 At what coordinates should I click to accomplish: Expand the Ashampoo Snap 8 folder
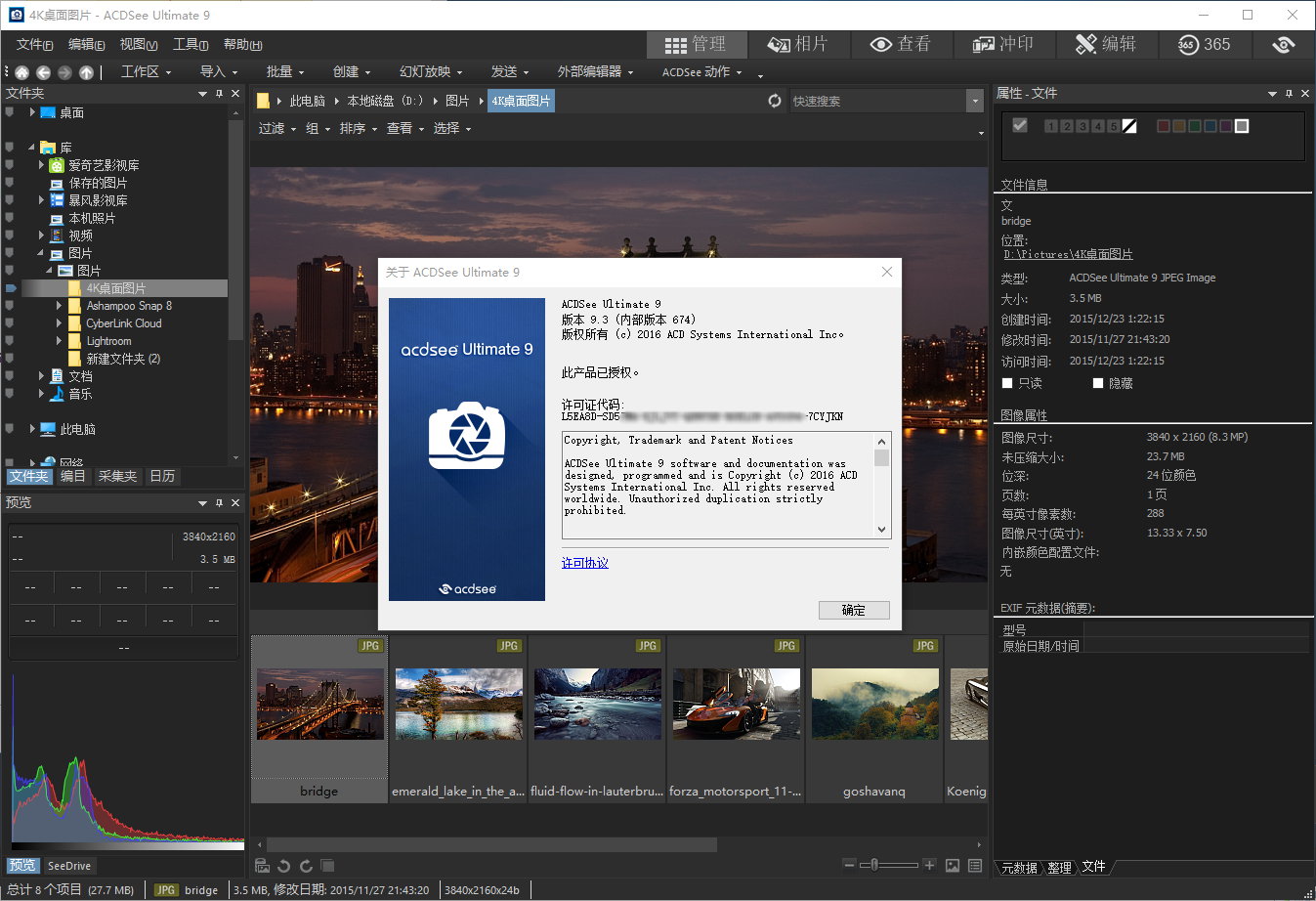click(x=60, y=306)
